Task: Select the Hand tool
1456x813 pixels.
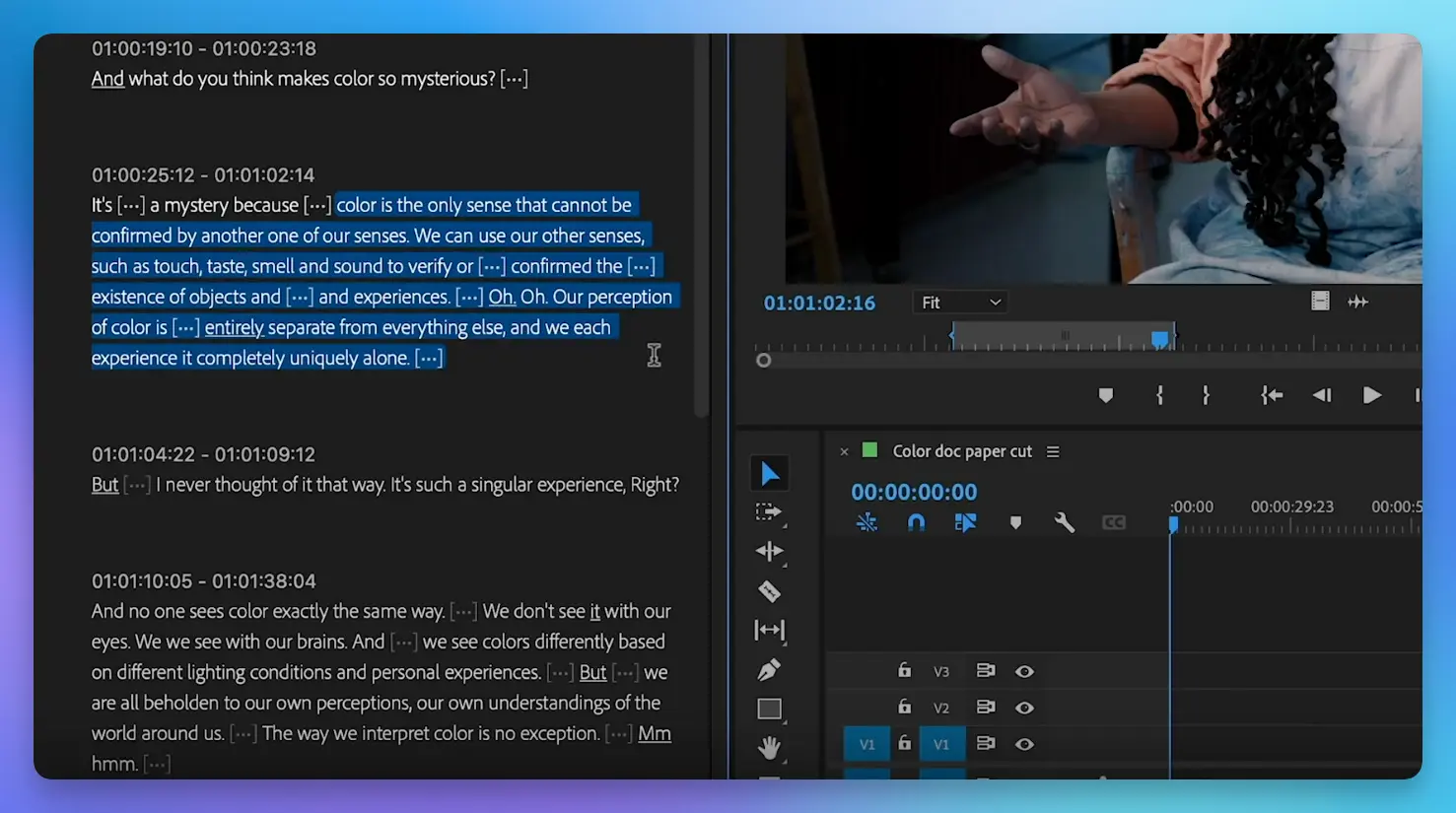Action: click(769, 747)
